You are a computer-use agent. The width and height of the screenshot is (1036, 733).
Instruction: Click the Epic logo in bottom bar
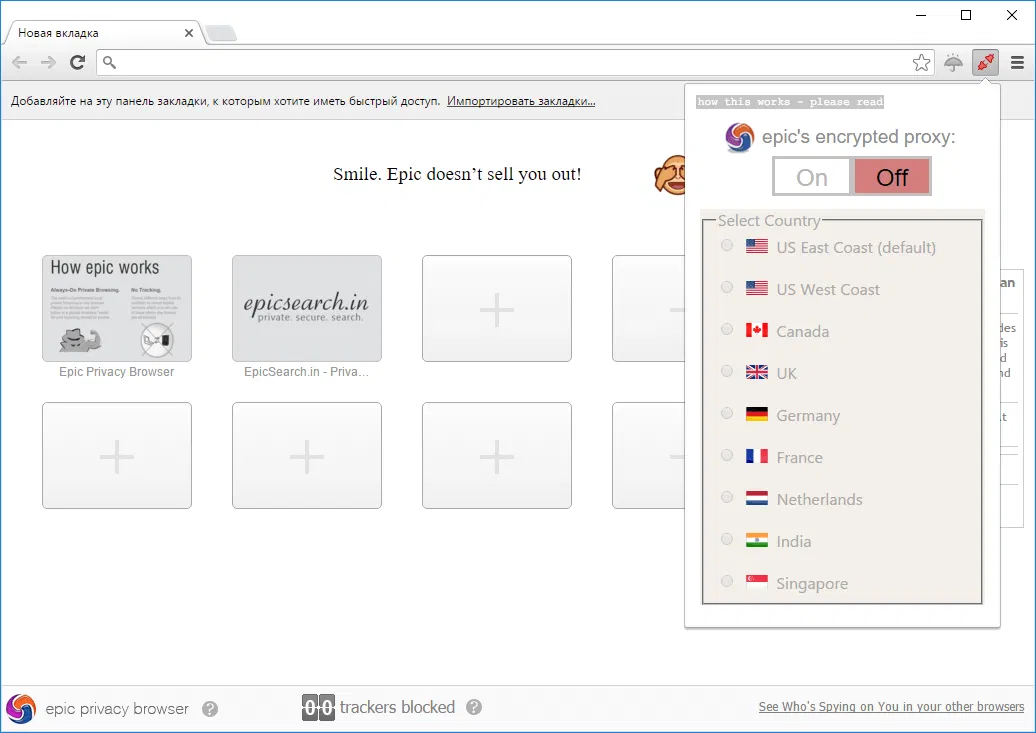(20, 709)
